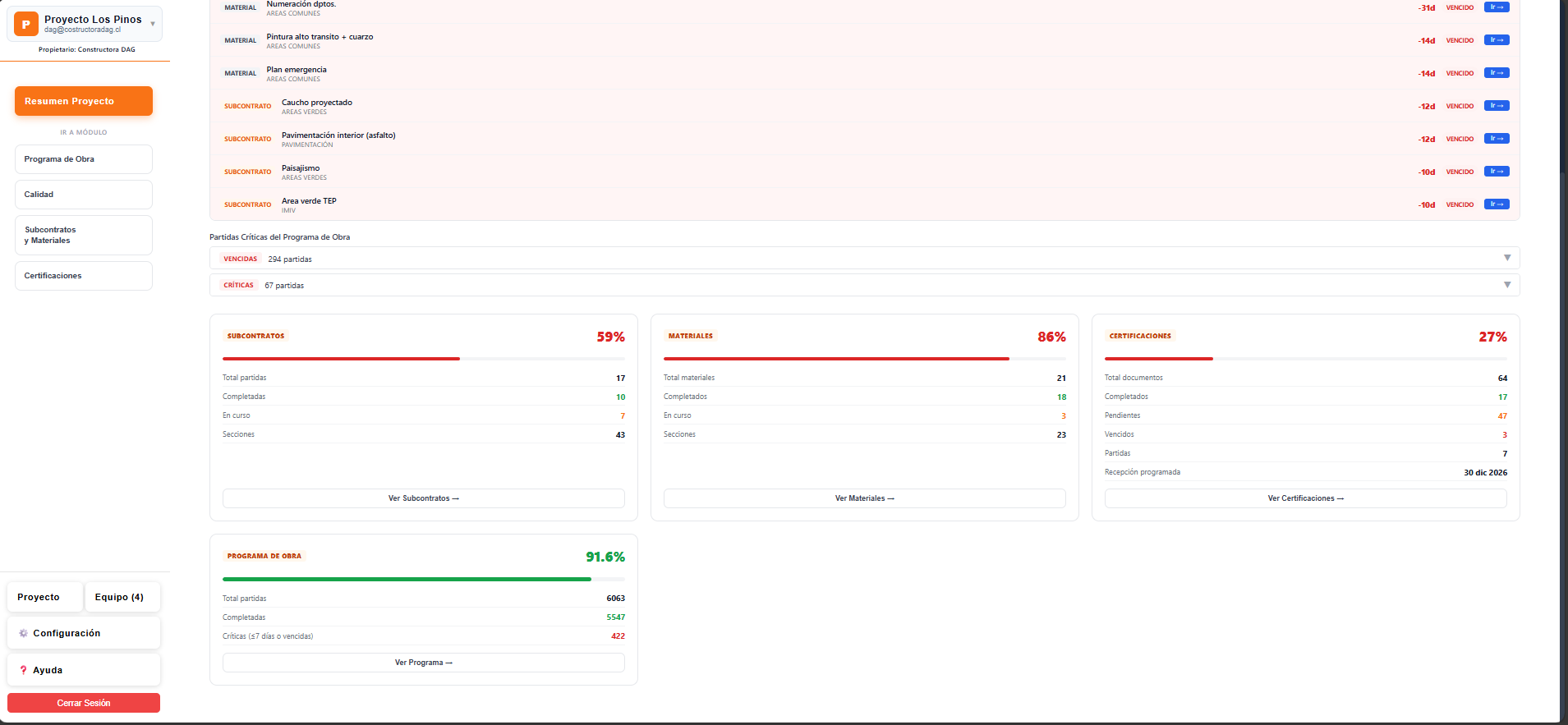Open the project selector dropdown arrow
Viewport: 1568px width, 725px height.
point(153,24)
